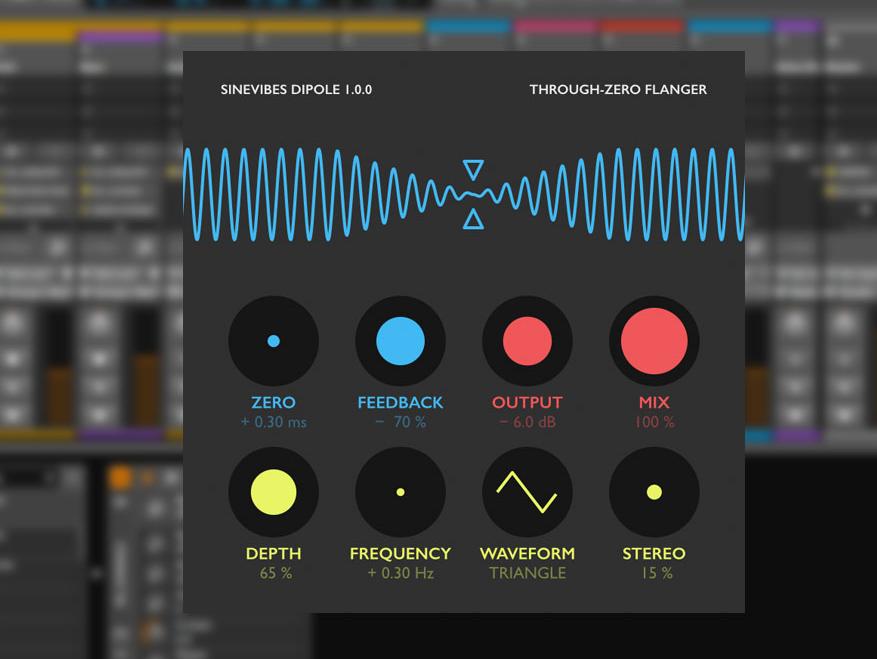Click the '15 %' Stereo value
The height and width of the screenshot is (659, 877).
657,573
